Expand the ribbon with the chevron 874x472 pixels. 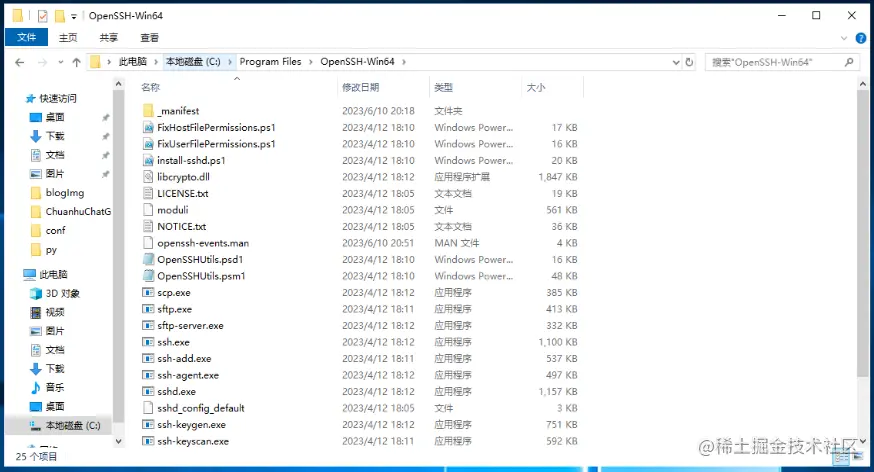click(x=843, y=38)
